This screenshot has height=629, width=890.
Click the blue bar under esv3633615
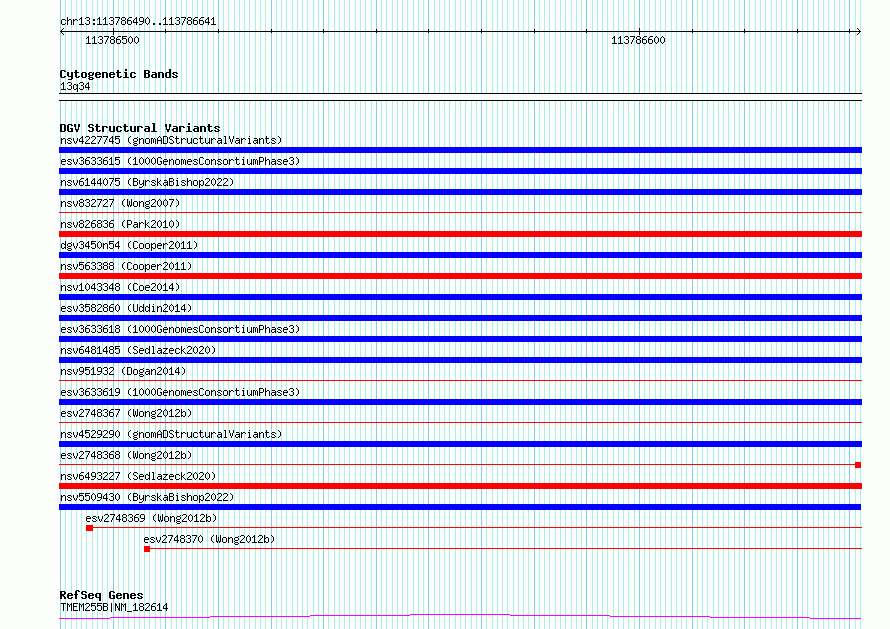pos(460,171)
